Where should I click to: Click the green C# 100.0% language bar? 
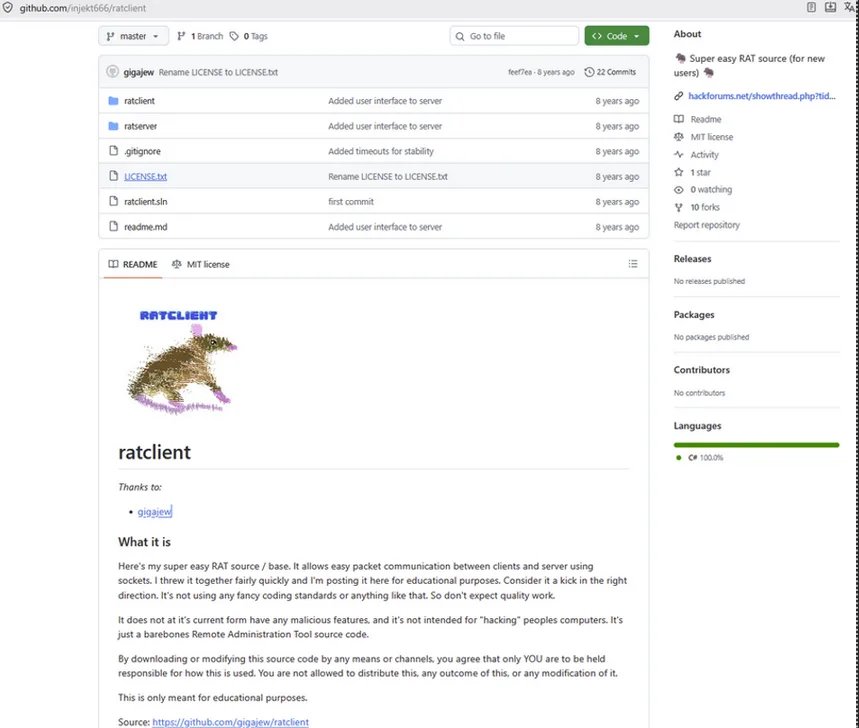[x=757, y=443]
